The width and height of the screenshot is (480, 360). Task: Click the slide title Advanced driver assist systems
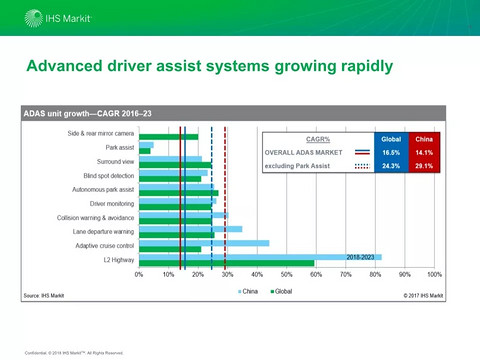tap(210, 66)
